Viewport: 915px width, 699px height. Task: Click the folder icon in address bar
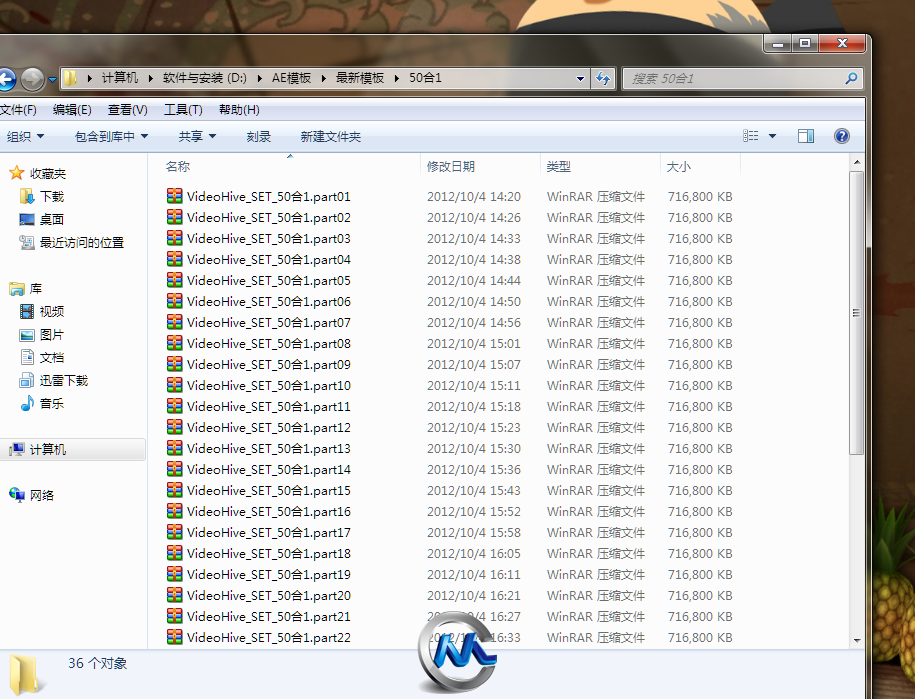70,78
